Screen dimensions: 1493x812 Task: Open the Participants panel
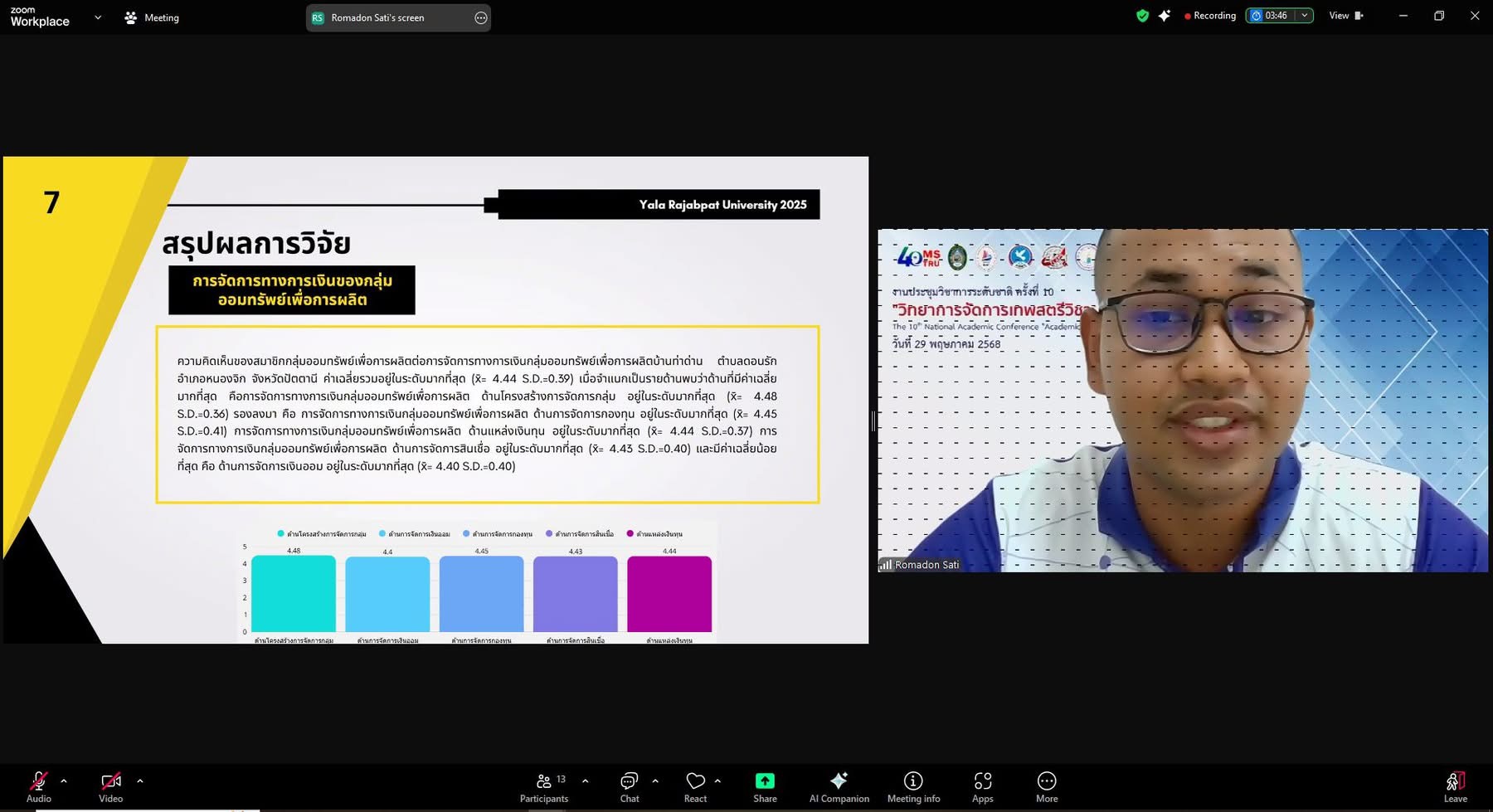[544, 786]
